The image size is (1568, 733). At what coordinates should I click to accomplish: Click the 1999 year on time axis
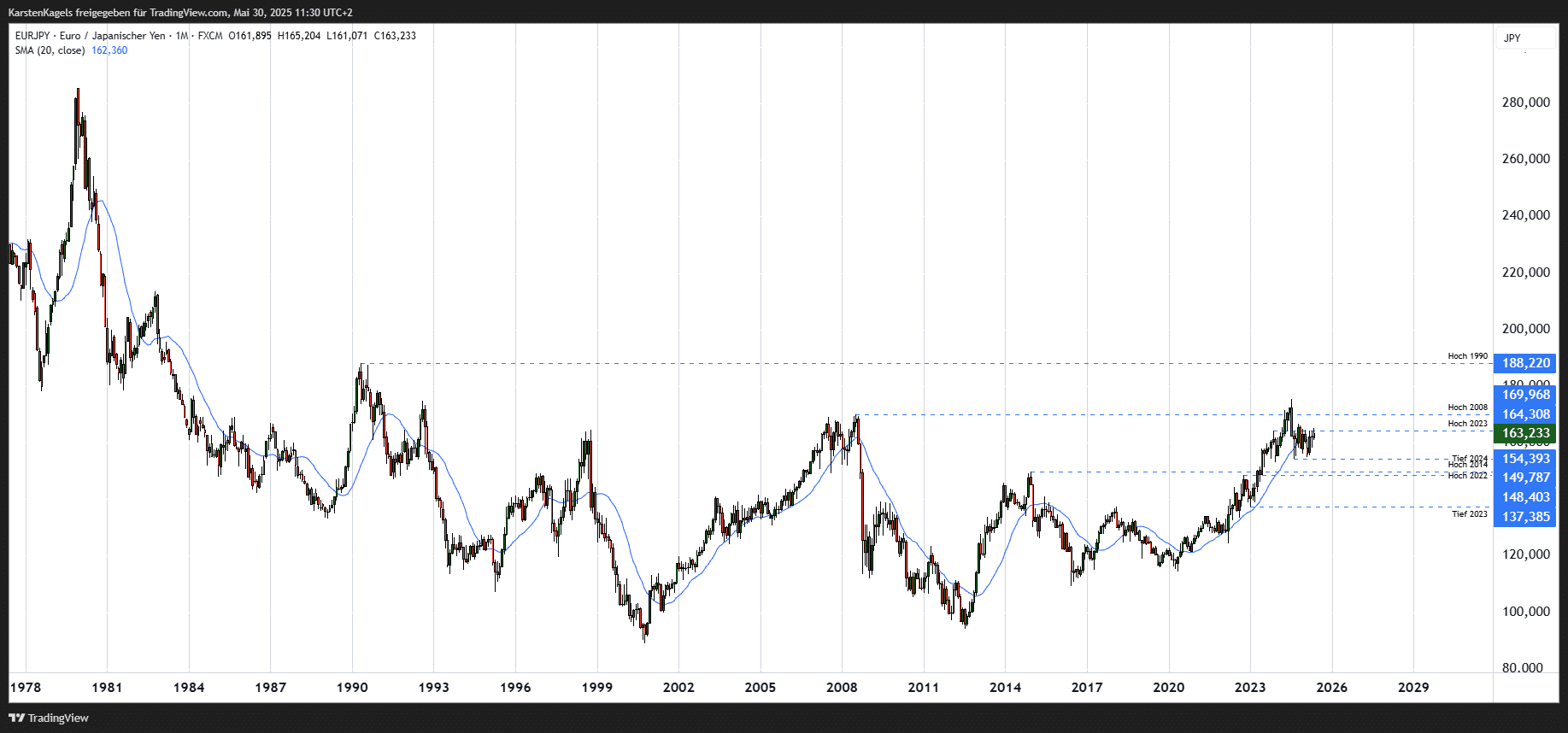pos(596,688)
